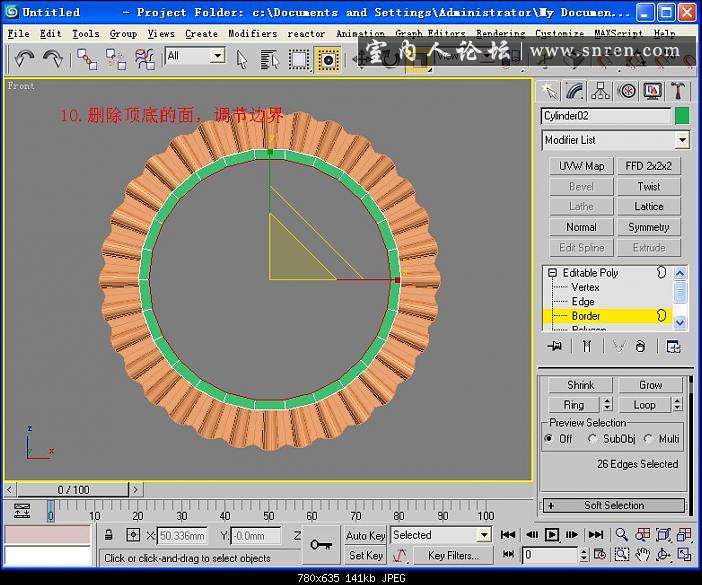Open the Mini Curve Editor icon
Viewport: 702px width, 585px height.
click(x=22, y=511)
